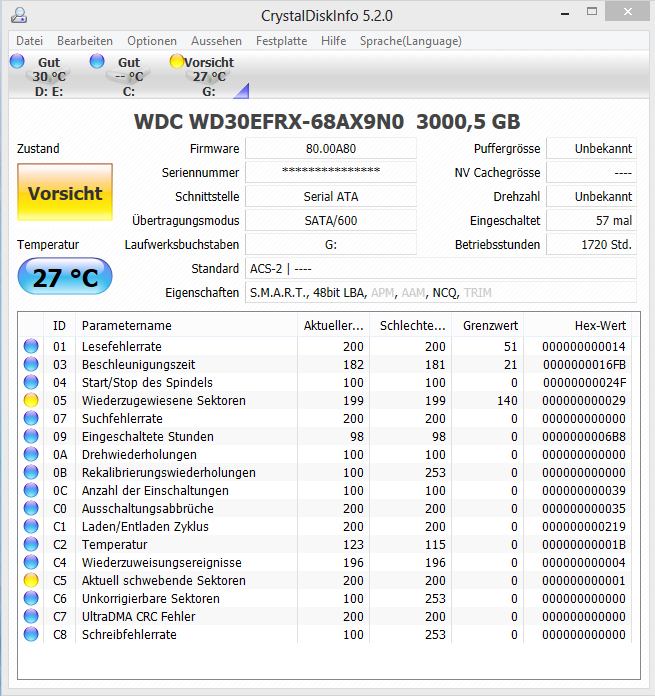This screenshot has width=655, height=696.
Task: Click the status icon for Ausschaltungsabbrüche
Action: coord(31,508)
